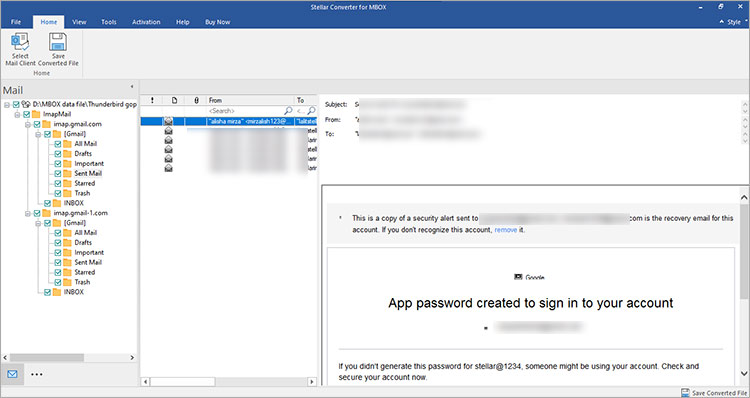Collapse the imap.gmail.com tree node
This screenshot has width=750, height=398.
[x=28, y=124]
